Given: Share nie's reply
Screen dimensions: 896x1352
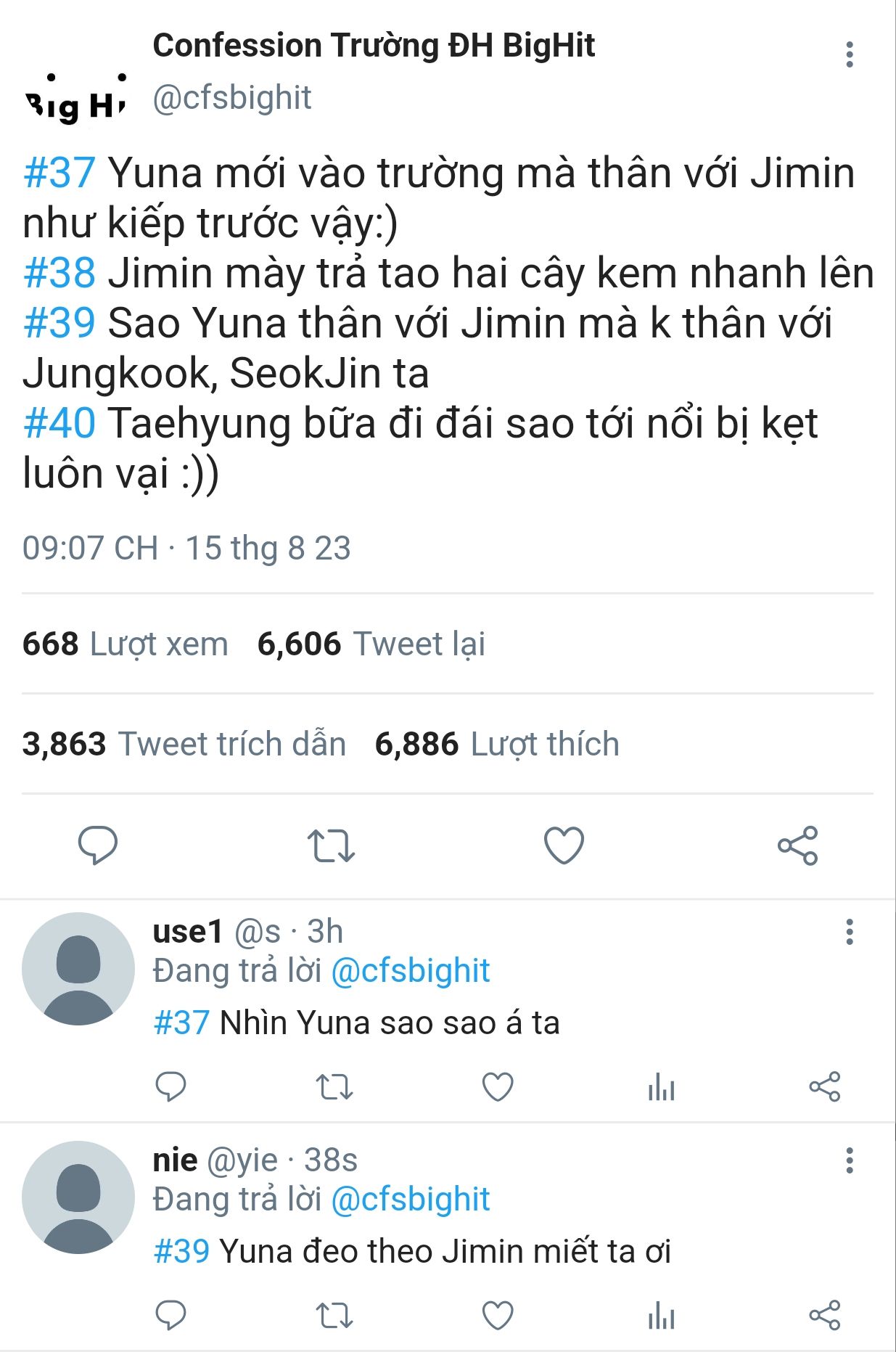Looking at the screenshot, I should [825, 1315].
